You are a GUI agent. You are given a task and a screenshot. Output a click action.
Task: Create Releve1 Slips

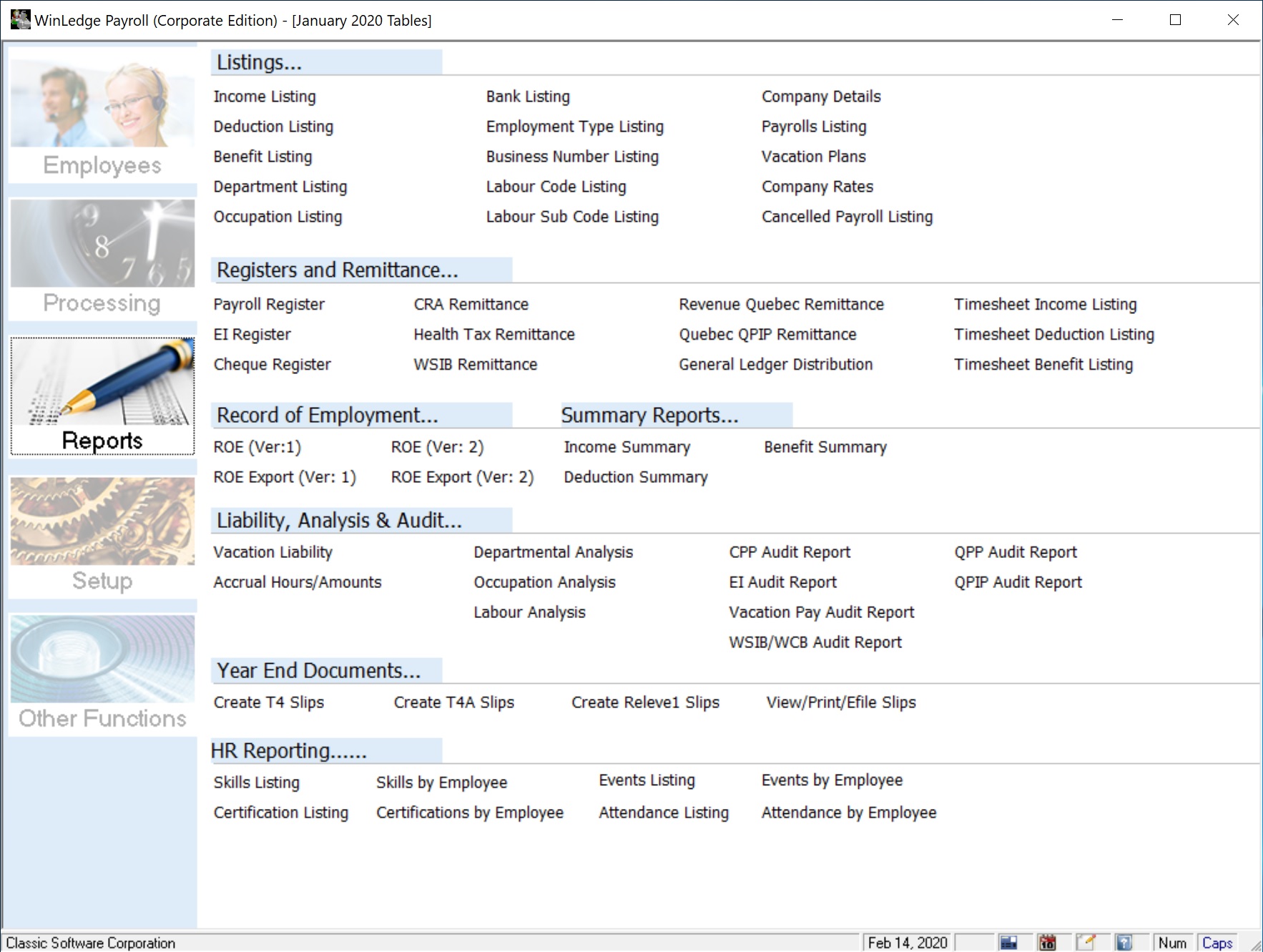[645, 702]
